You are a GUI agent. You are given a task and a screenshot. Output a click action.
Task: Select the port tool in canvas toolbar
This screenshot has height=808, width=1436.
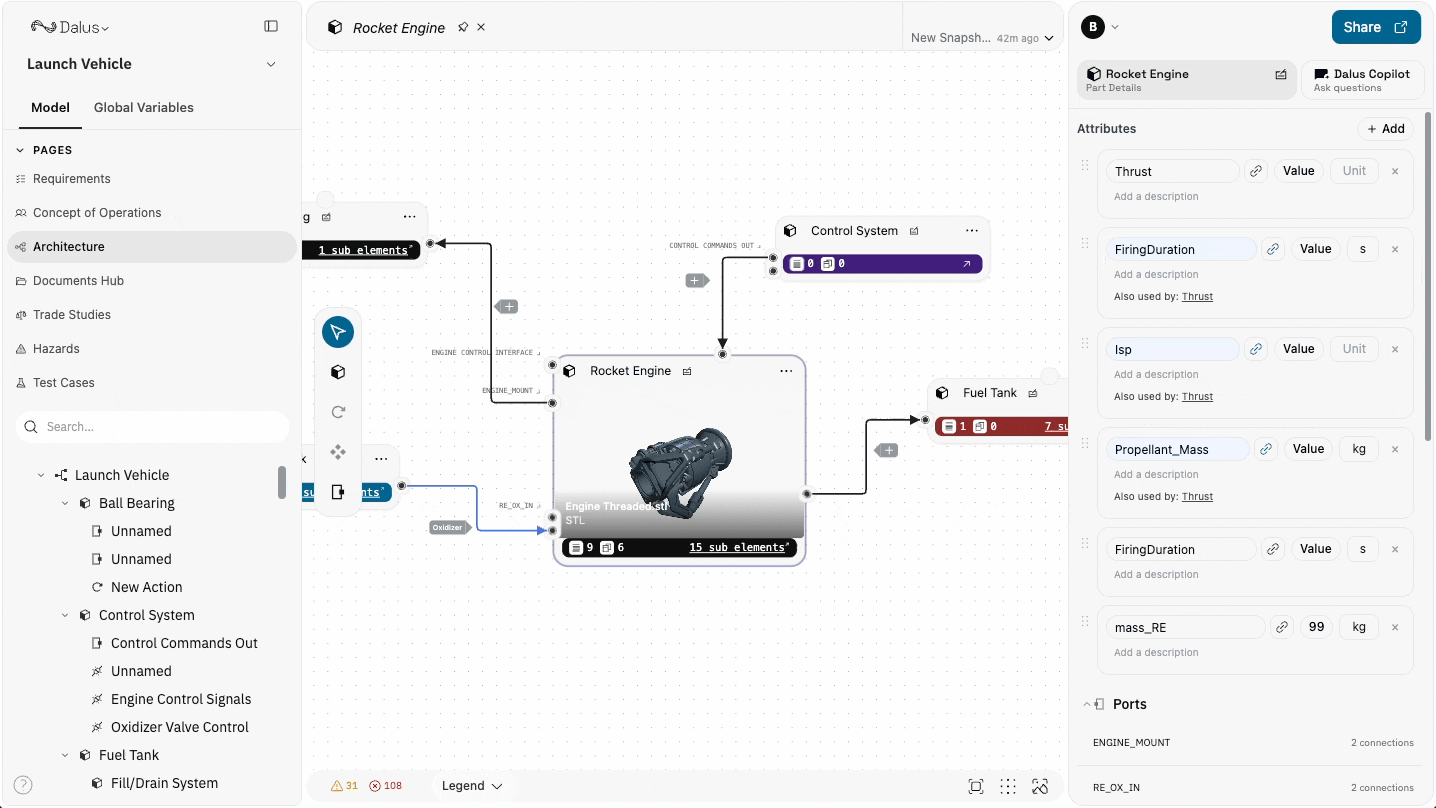coord(338,492)
